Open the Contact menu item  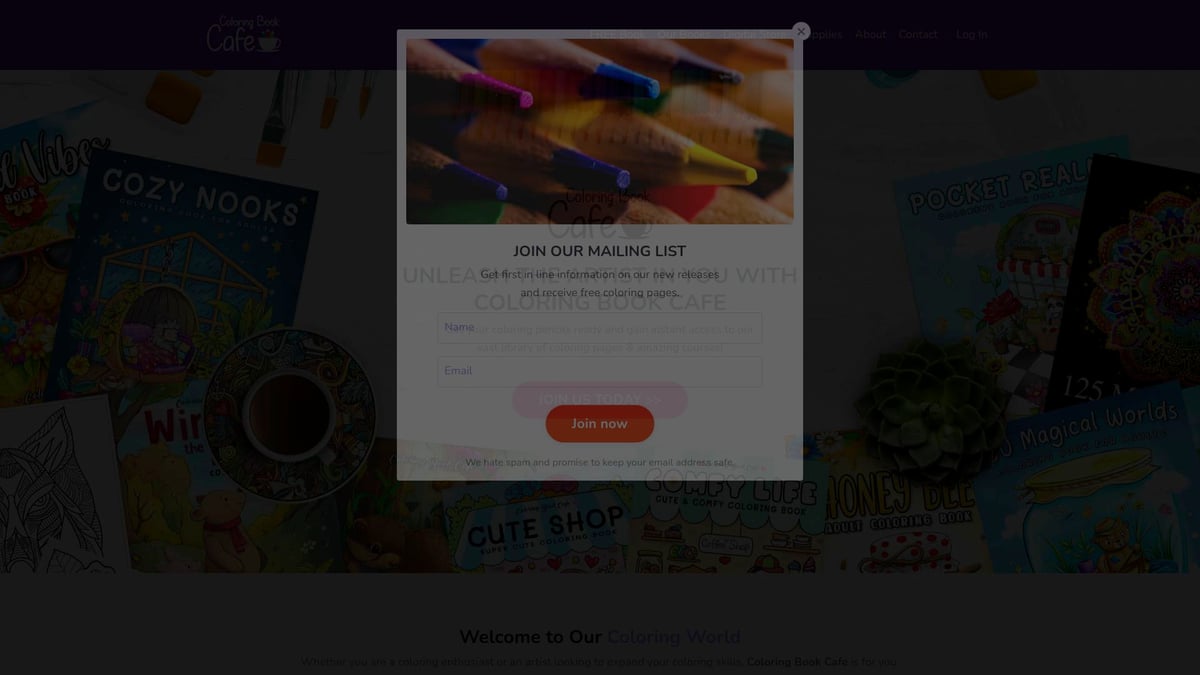pyautogui.click(x=918, y=34)
